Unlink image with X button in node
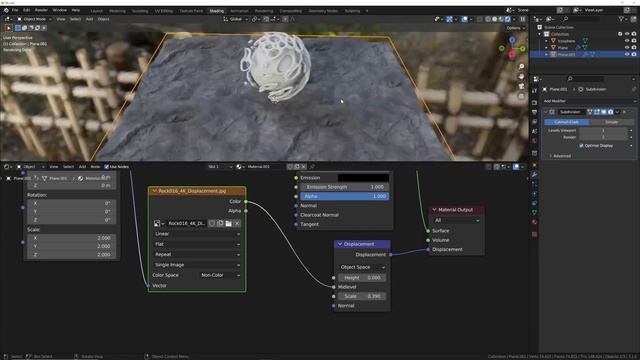This screenshot has height=360, width=640. [x=237, y=223]
